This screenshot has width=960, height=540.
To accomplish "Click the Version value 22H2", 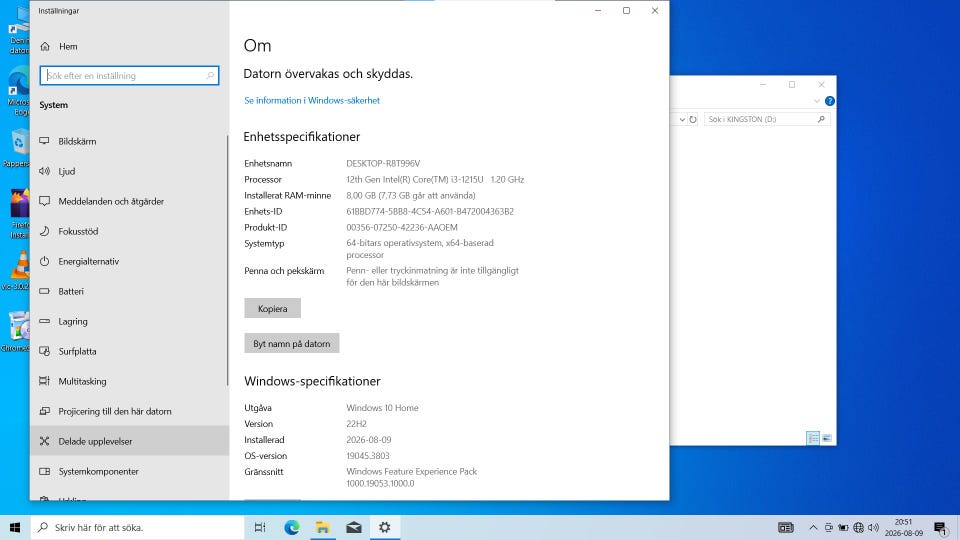I will click(356, 424).
